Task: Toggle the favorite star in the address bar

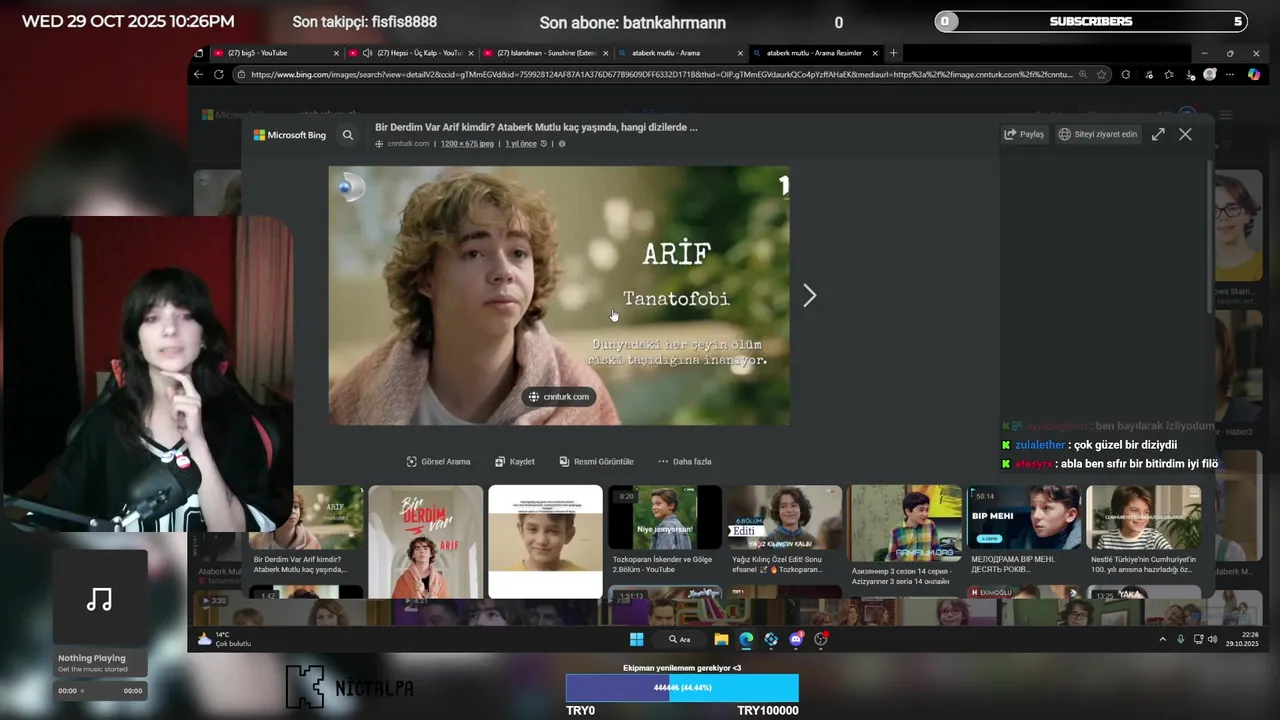Action: [1101, 74]
